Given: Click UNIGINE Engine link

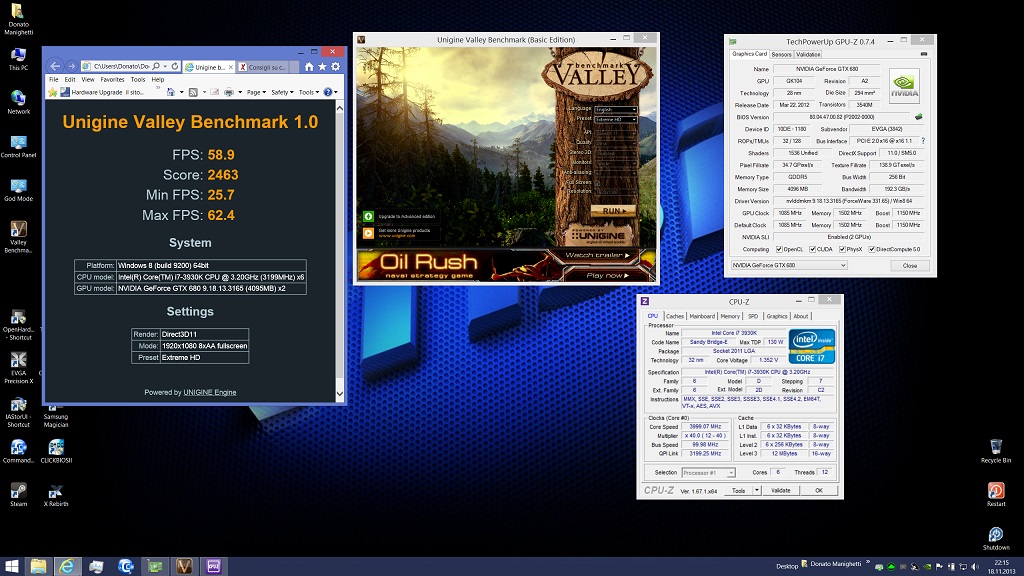Looking at the screenshot, I should click(x=210, y=392).
